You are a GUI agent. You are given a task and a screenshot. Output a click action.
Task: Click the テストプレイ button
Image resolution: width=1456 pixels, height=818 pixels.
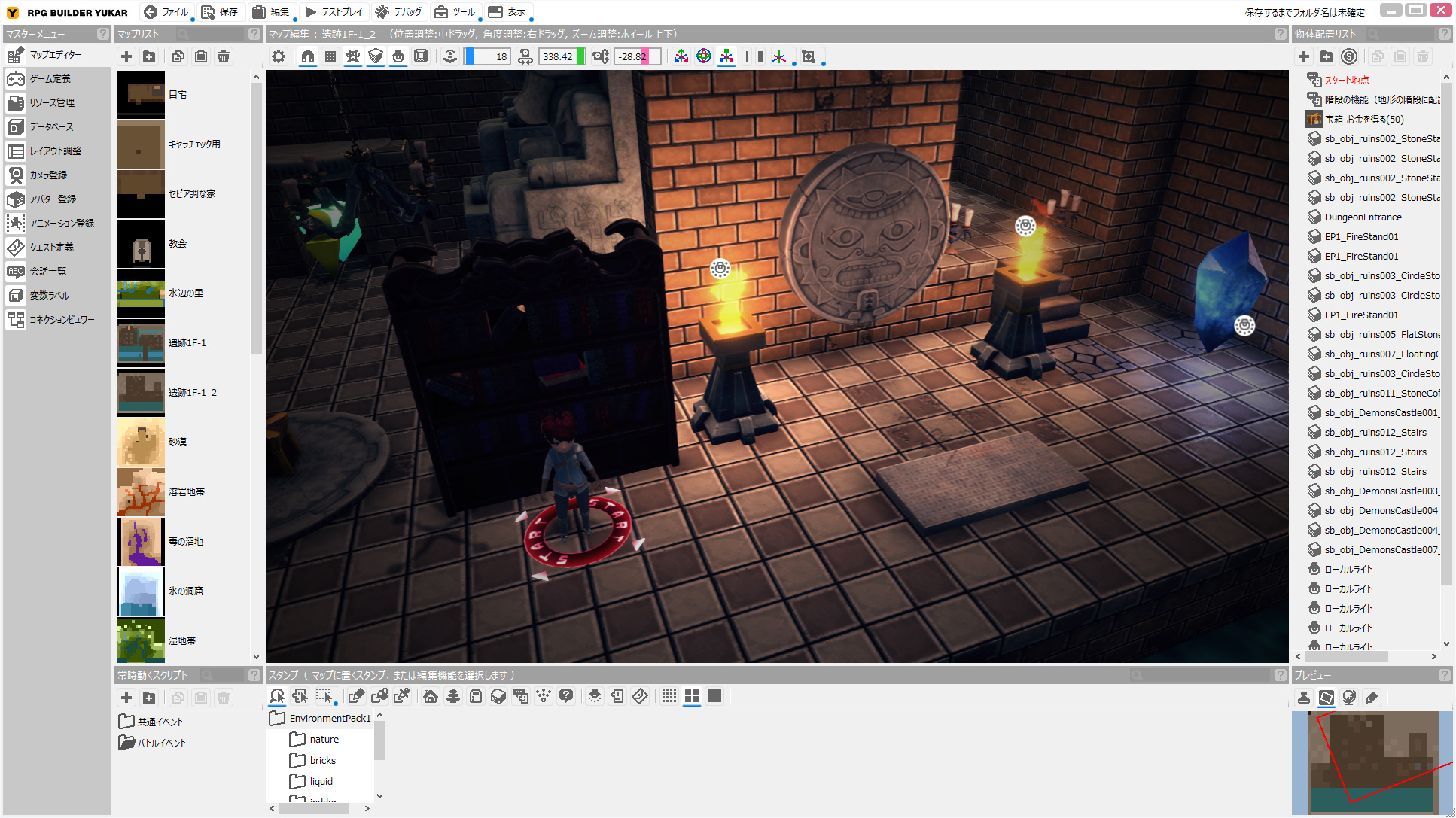coord(334,12)
